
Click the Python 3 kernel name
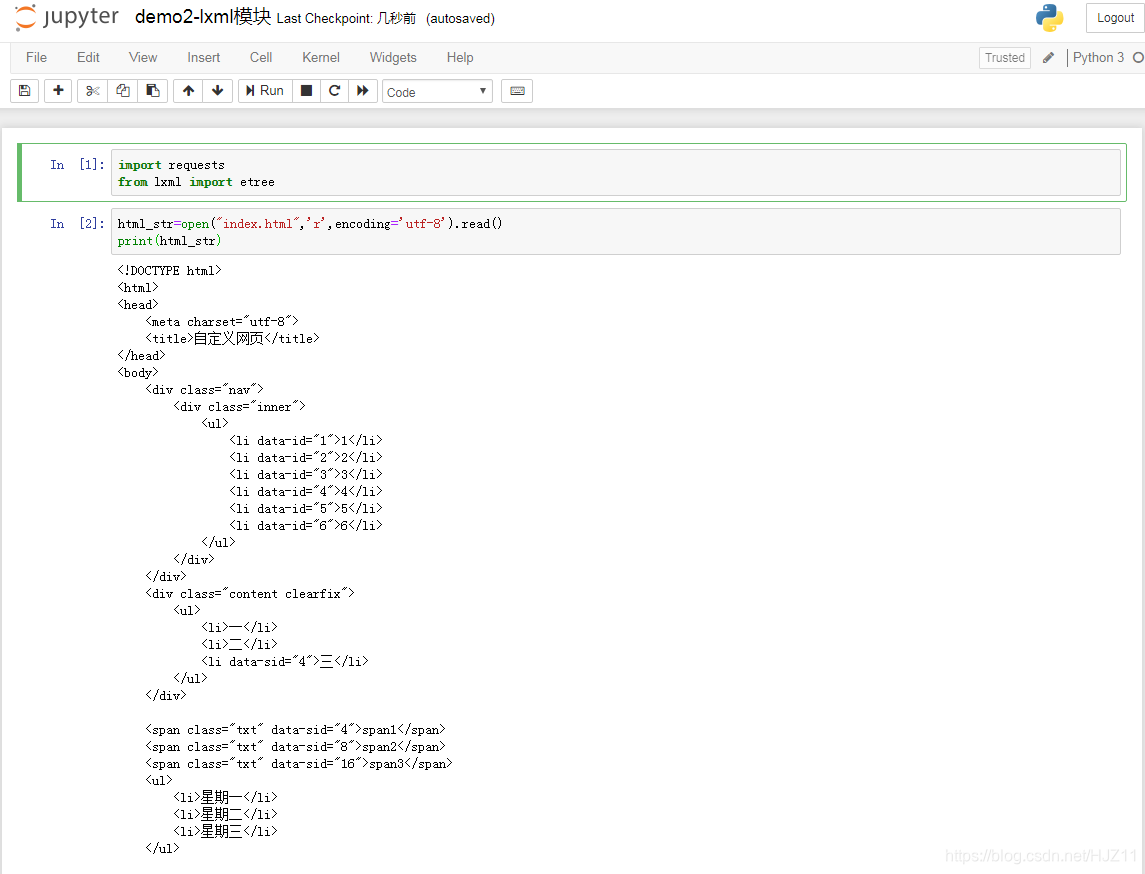tap(1098, 58)
